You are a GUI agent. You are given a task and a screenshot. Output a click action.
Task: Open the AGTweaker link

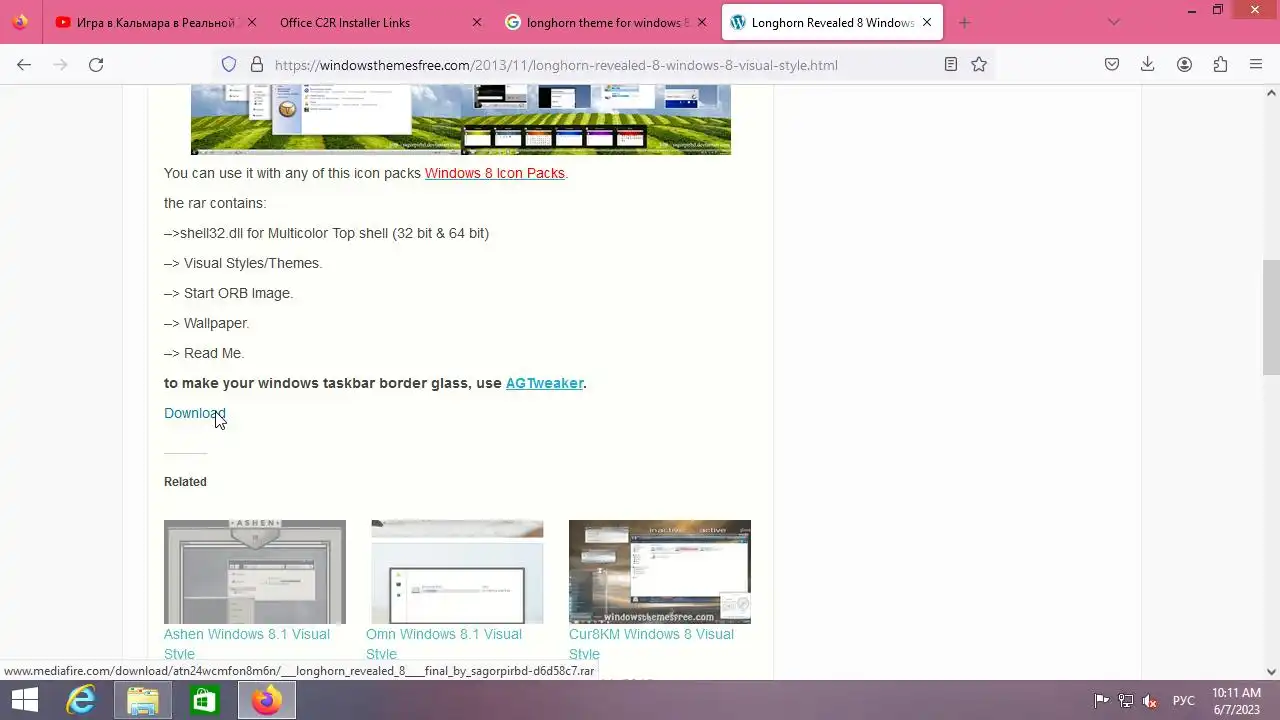pos(544,383)
